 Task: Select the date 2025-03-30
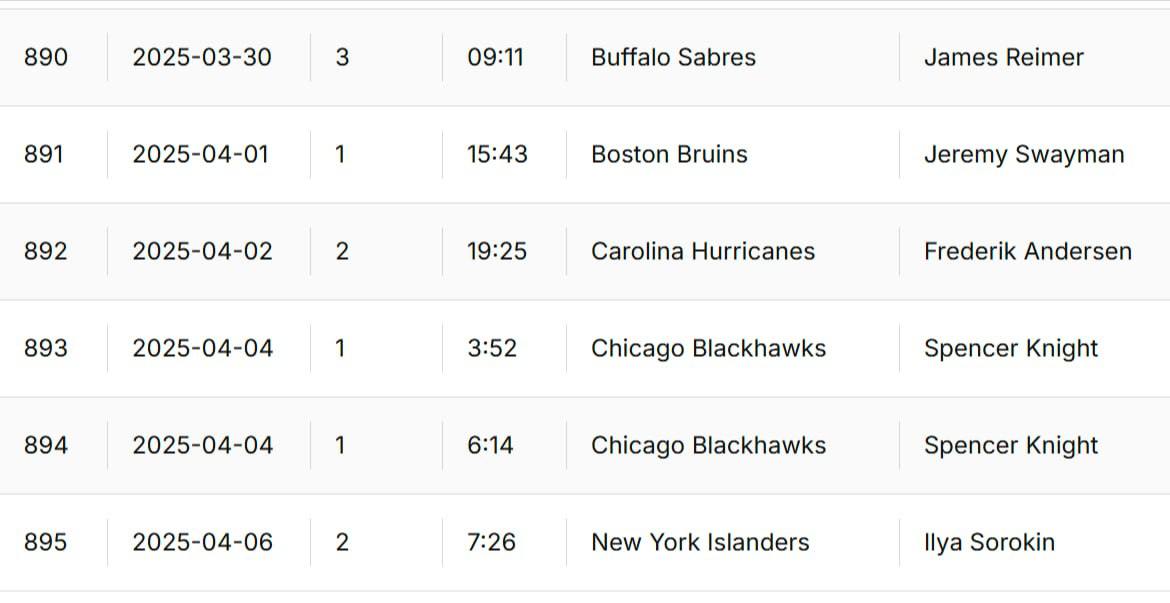pos(202,57)
